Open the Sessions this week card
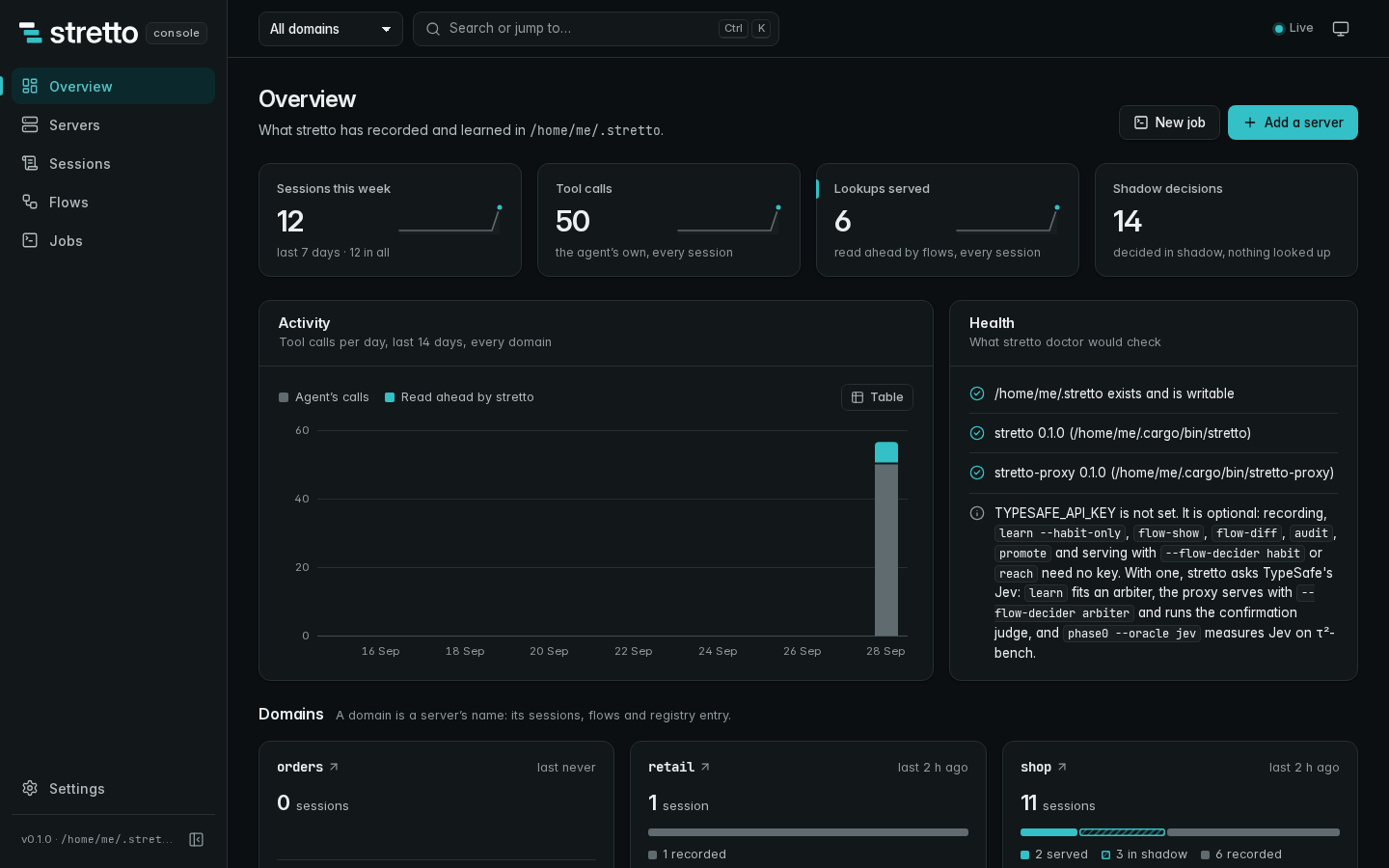This screenshot has height=868, width=1389. point(390,220)
